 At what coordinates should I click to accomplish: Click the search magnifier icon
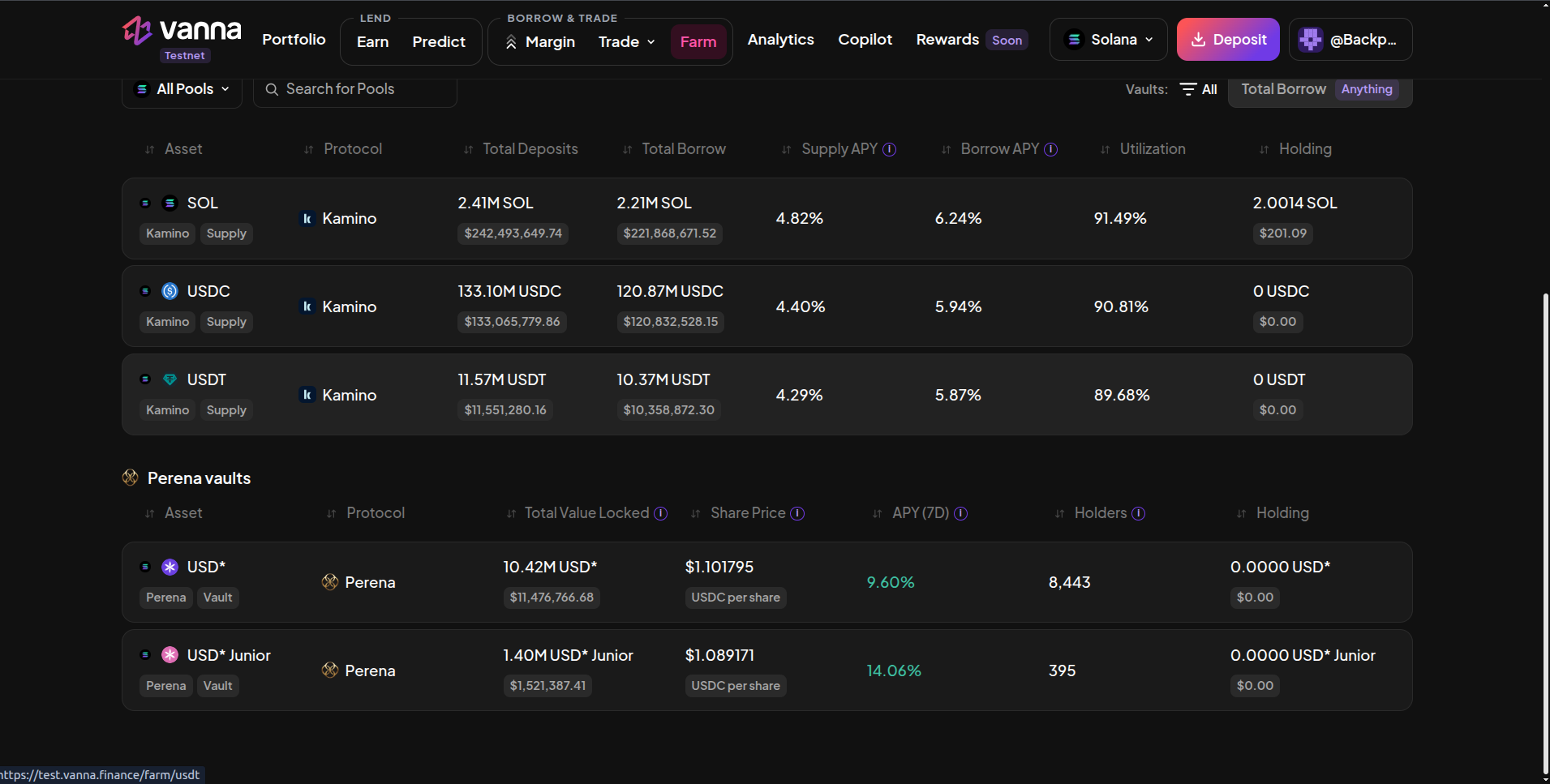[x=272, y=89]
